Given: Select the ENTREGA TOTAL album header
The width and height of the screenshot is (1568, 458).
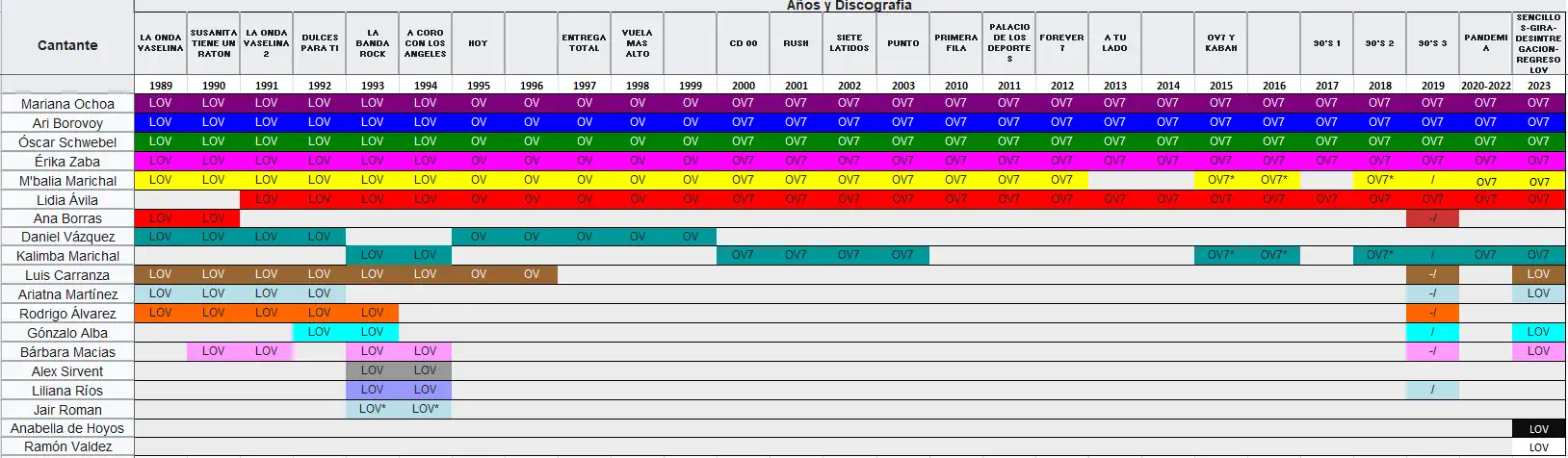Looking at the screenshot, I should [585, 43].
